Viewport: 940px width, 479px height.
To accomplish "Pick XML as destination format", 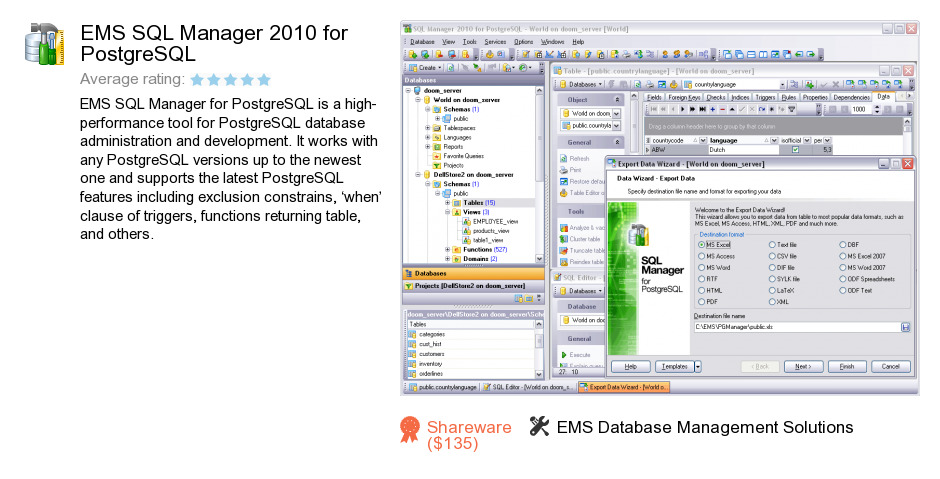I will coord(779,302).
